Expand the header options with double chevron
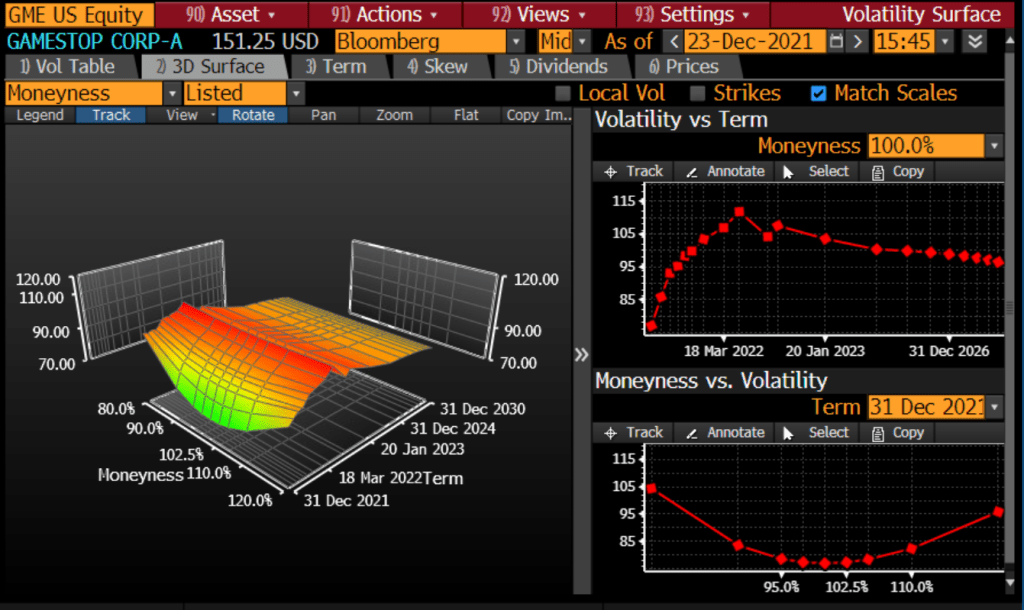The image size is (1024, 610). point(974,42)
